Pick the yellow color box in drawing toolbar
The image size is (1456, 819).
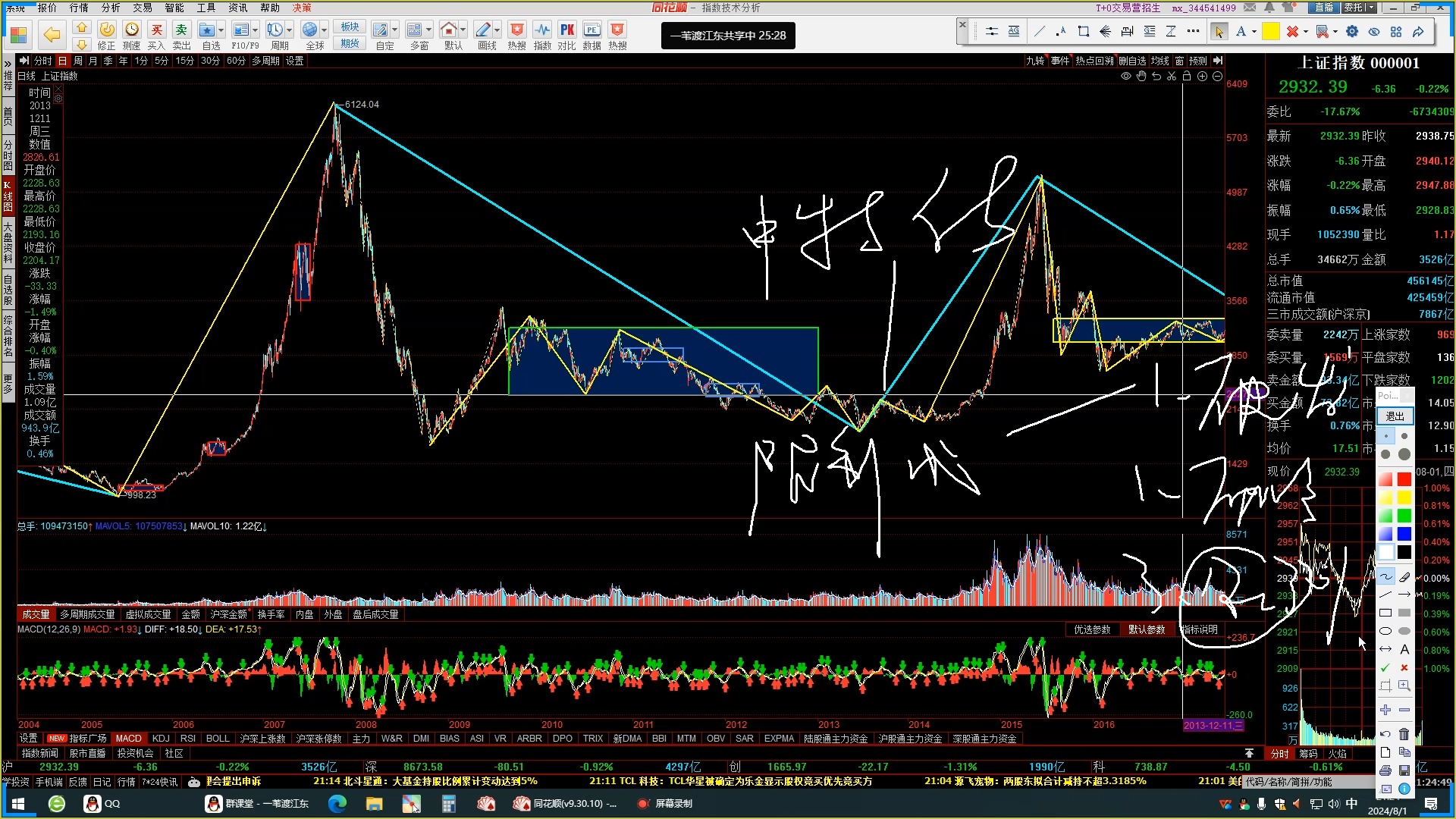click(1271, 31)
